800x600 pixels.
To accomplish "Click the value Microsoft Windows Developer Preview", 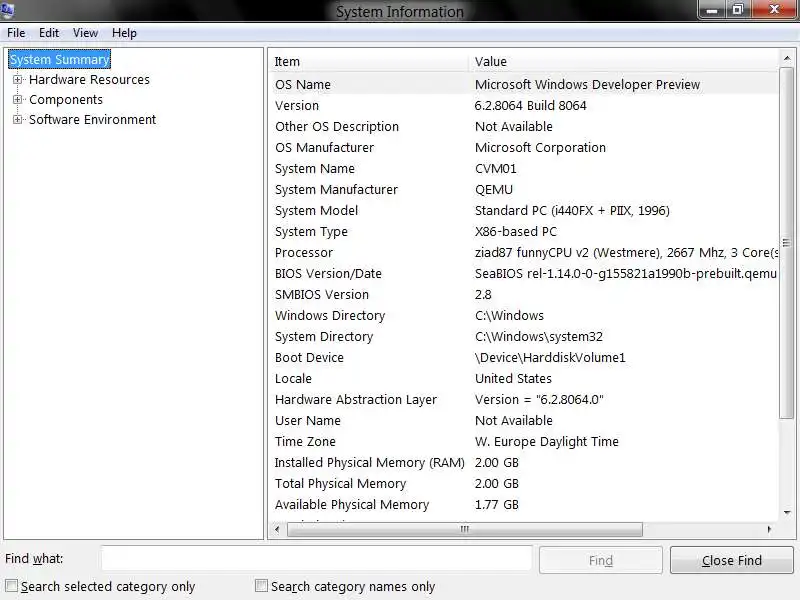I will pyautogui.click(x=587, y=84).
